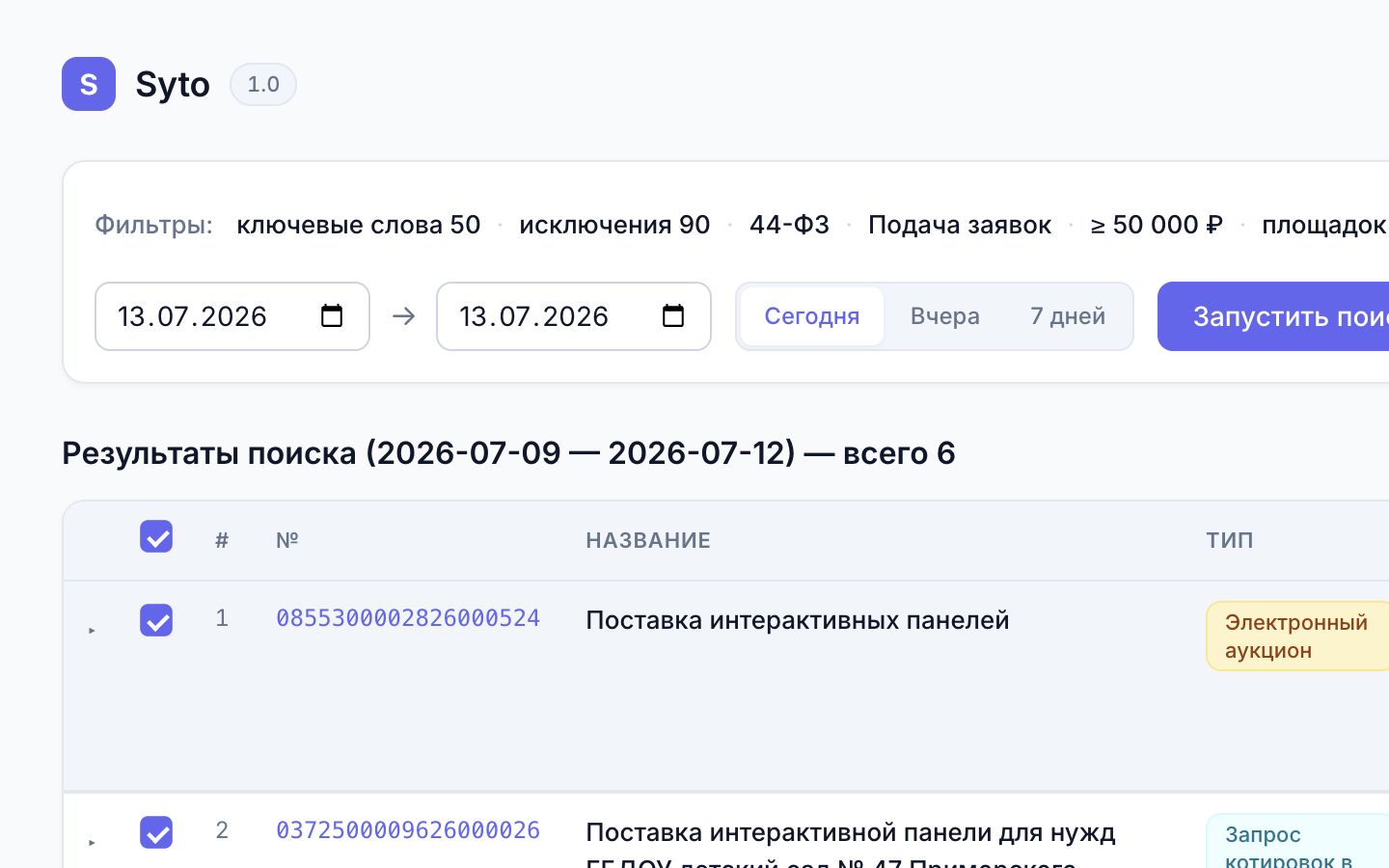Select the Вчера date range tab

coord(945,316)
